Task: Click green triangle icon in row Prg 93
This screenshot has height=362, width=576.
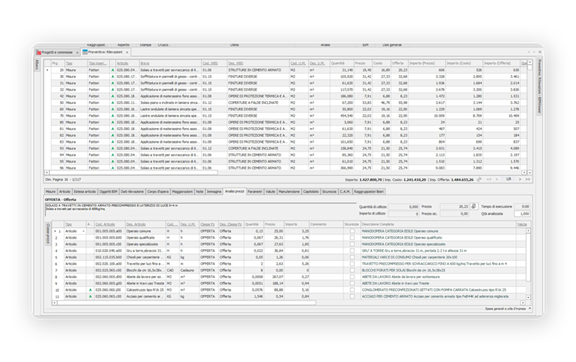Action: 113,148
